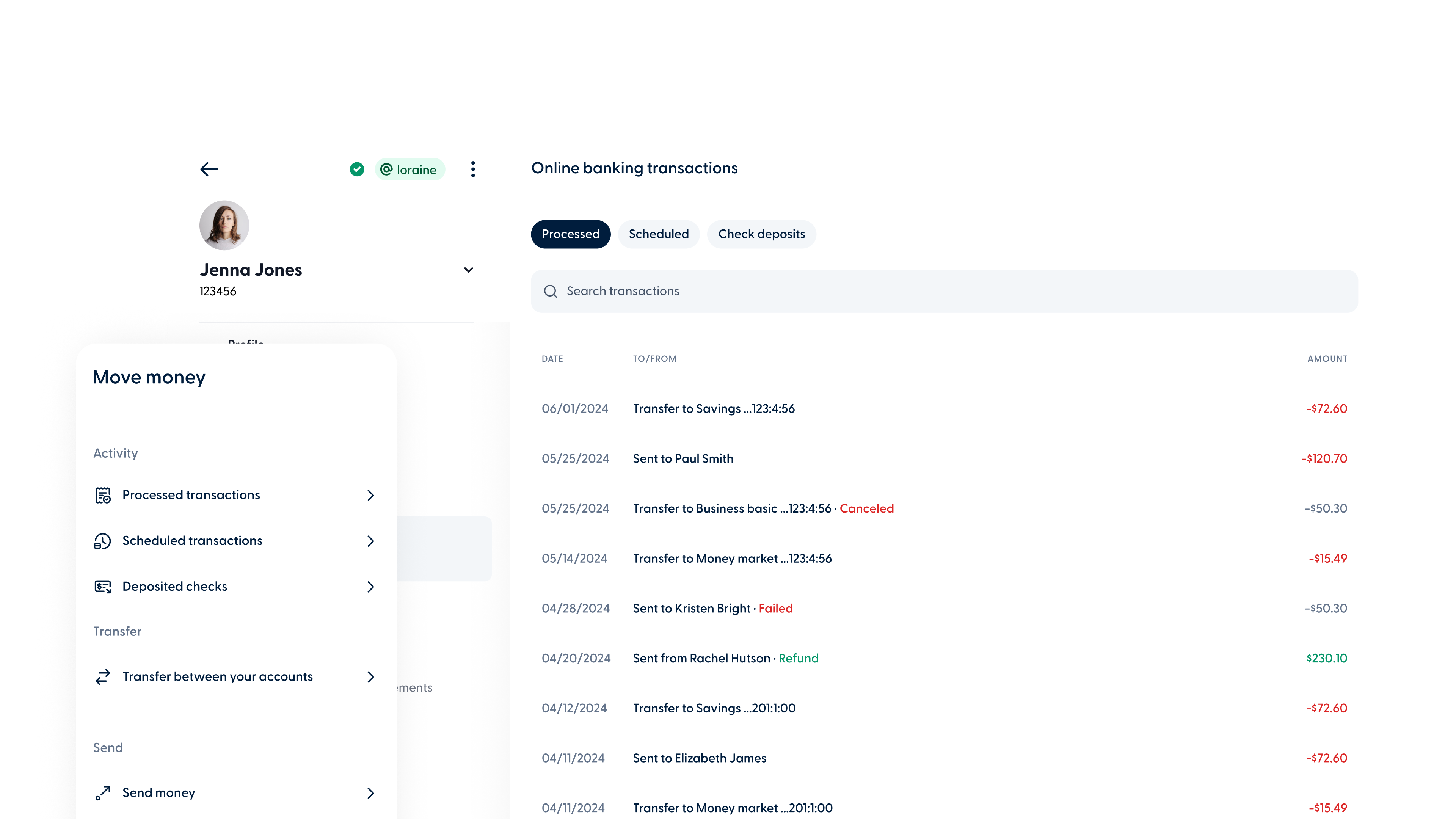Click the Processed transactions calendar icon

coord(102,495)
